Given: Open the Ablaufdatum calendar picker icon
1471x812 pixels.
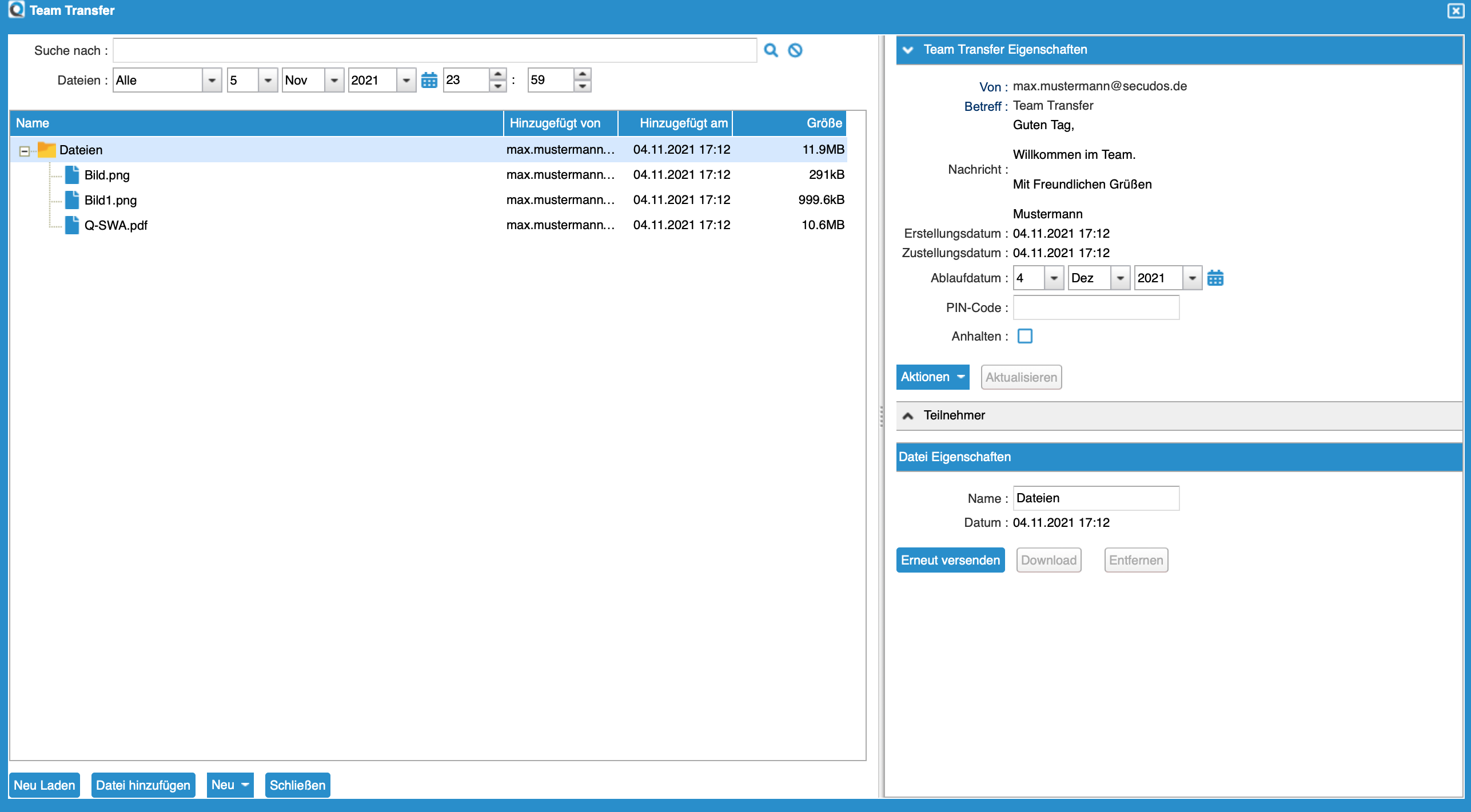Looking at the screenshot, I should coord(1215,278).
